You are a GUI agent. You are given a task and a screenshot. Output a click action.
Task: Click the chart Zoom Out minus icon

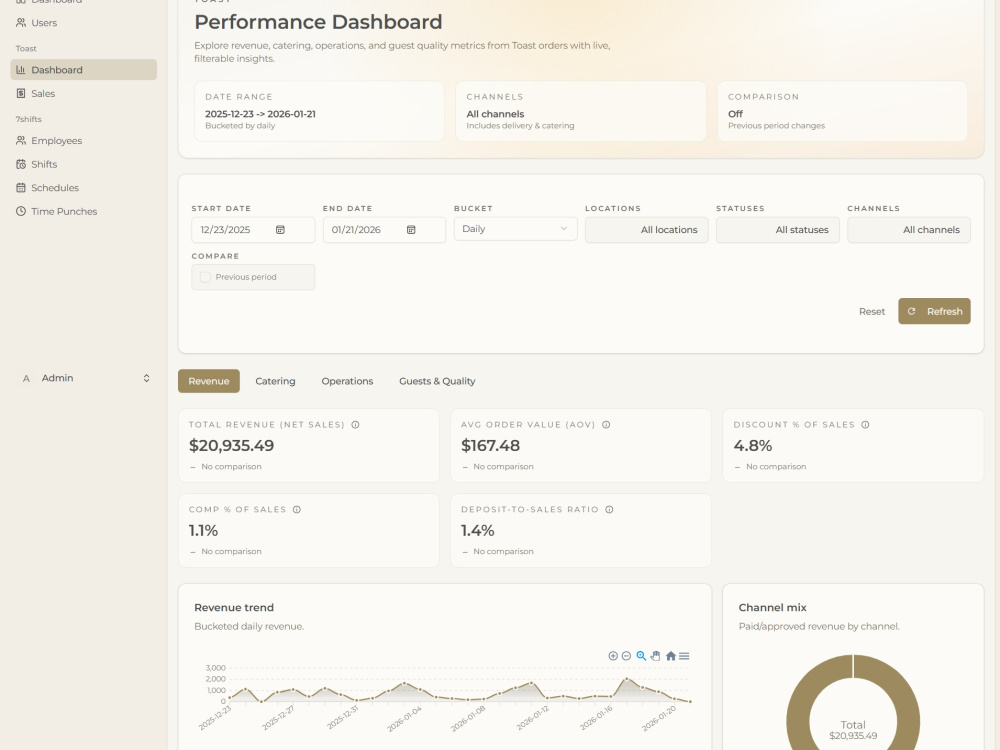tap(626, 656)
